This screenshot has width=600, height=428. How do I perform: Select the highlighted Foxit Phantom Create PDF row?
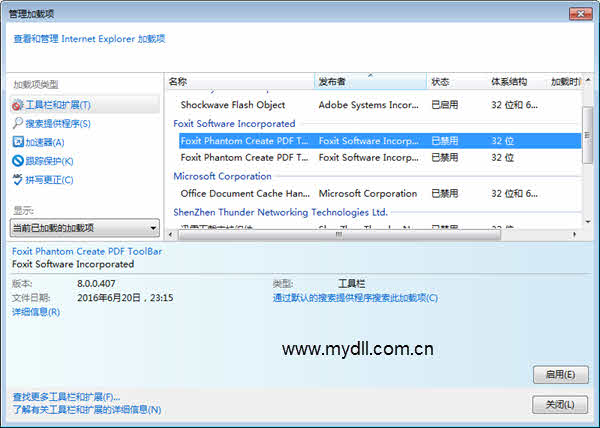pyautogui.click(x=380, y=141)
